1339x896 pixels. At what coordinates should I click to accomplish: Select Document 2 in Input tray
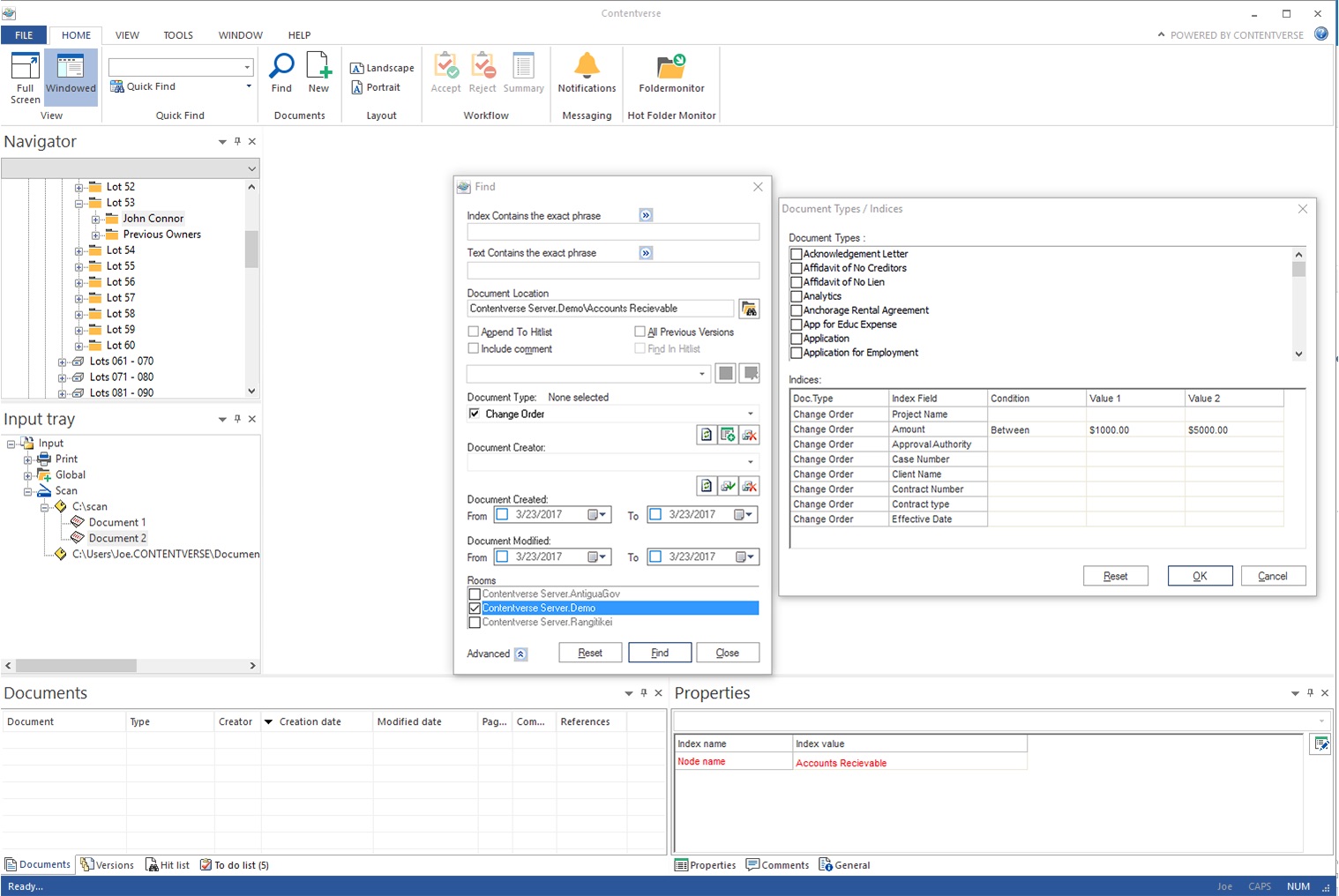pos(117,538)
